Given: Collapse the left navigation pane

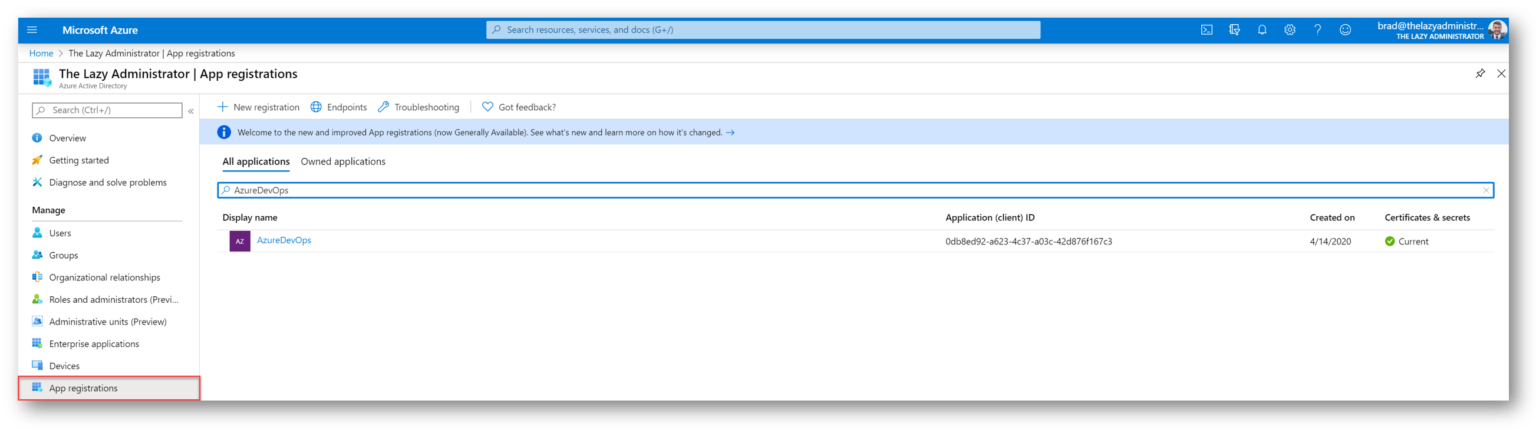Looking at the screenshot, I should [191, 111].
